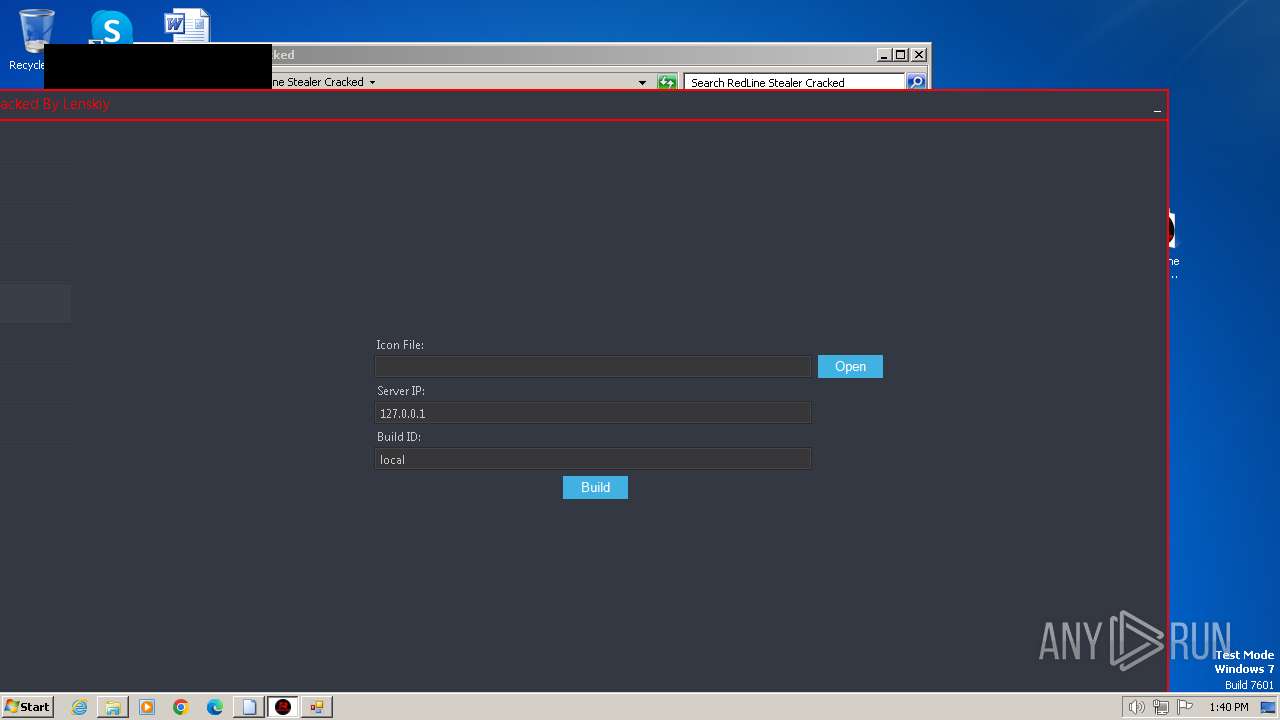Close the Explorer window behind

[x=919, y=55]
